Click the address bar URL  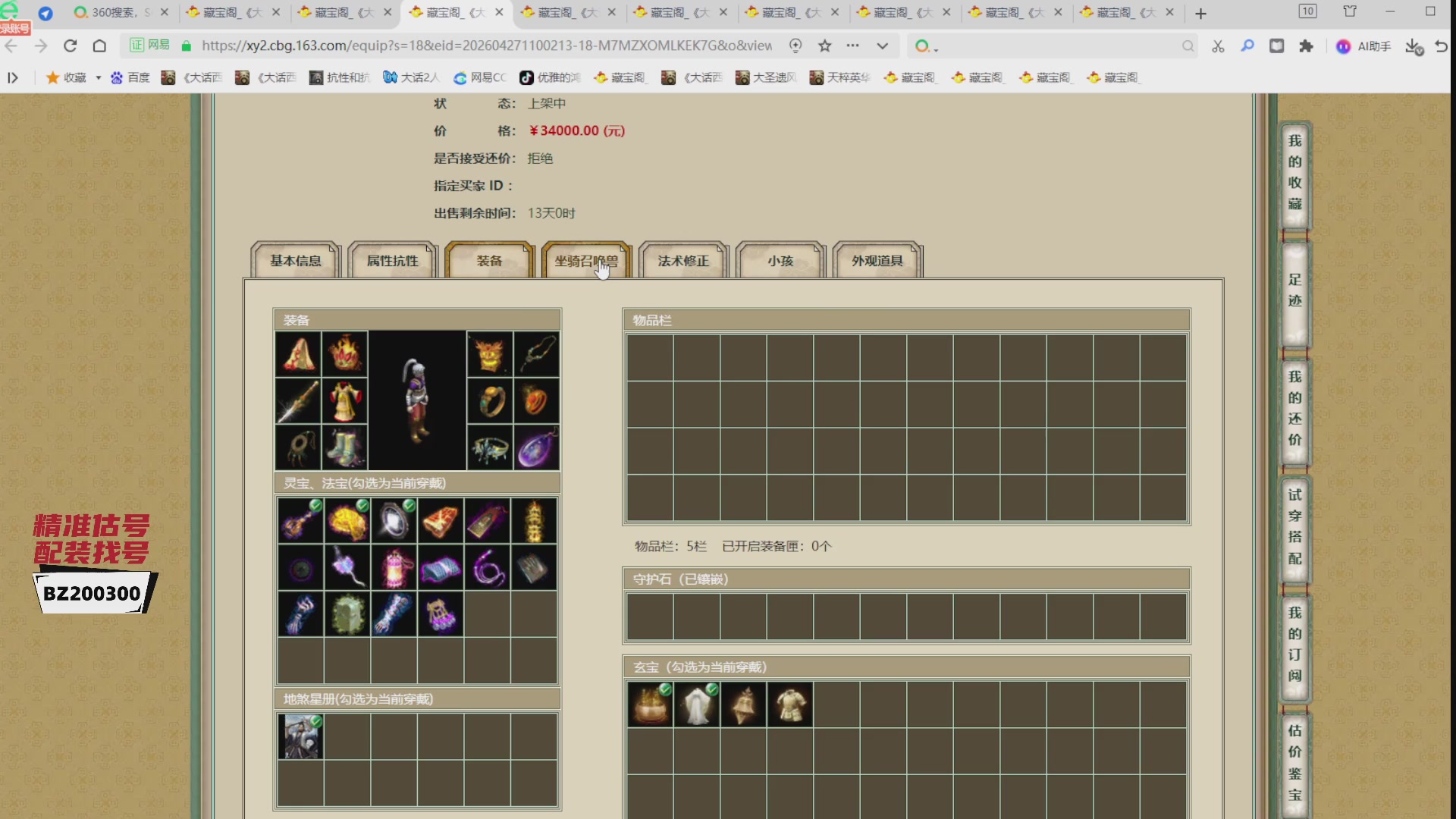pyautogui.click(x=487, y=45)
